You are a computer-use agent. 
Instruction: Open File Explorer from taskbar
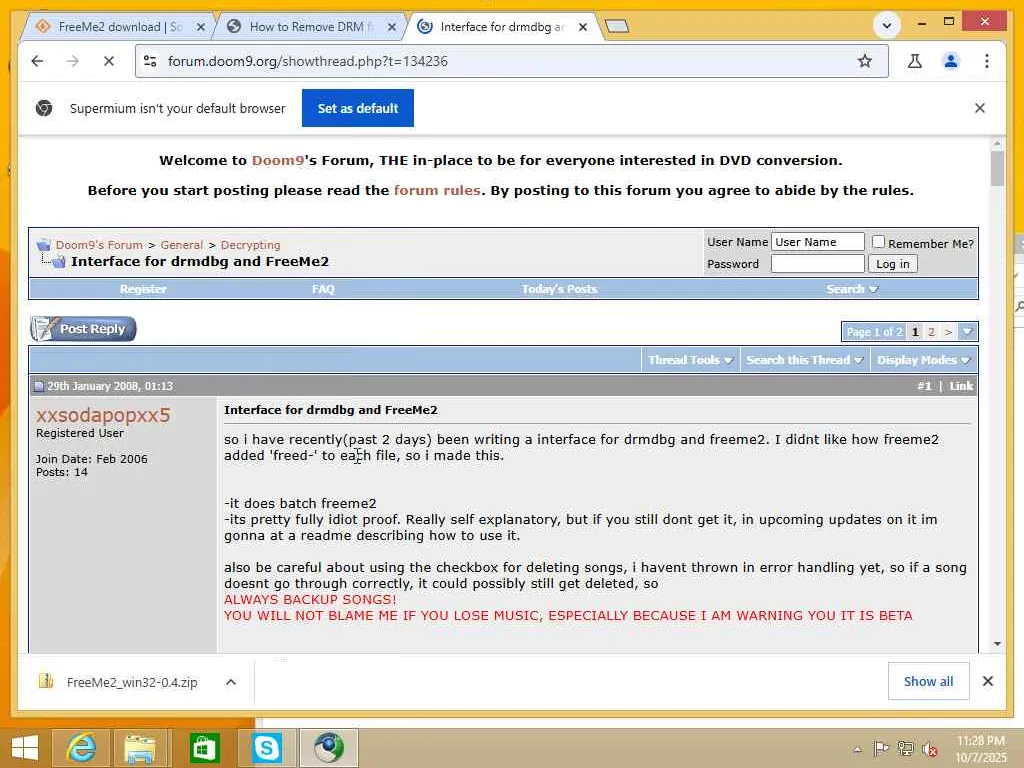pos(140,748)
